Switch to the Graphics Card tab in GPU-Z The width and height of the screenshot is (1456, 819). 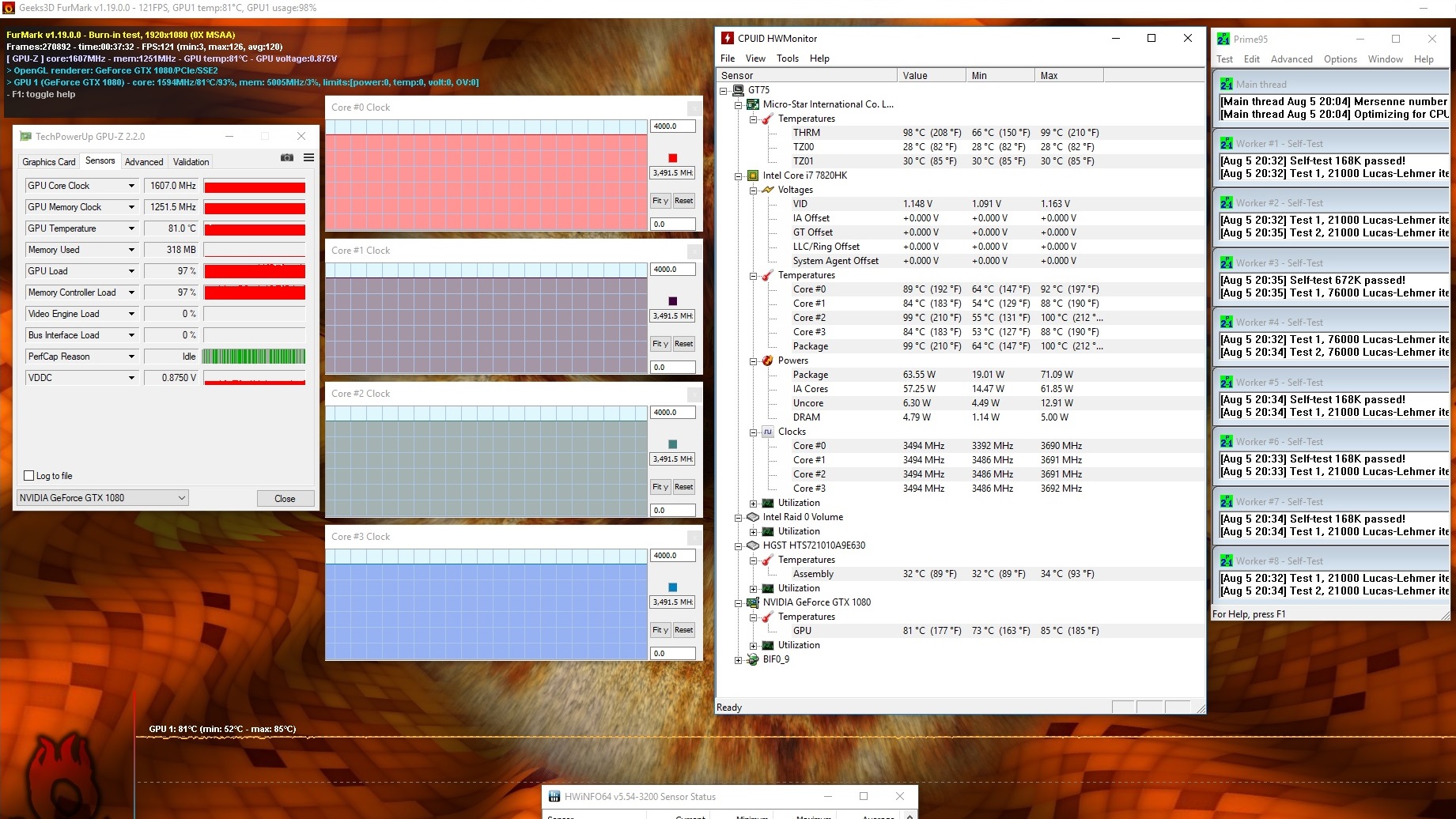49,162
